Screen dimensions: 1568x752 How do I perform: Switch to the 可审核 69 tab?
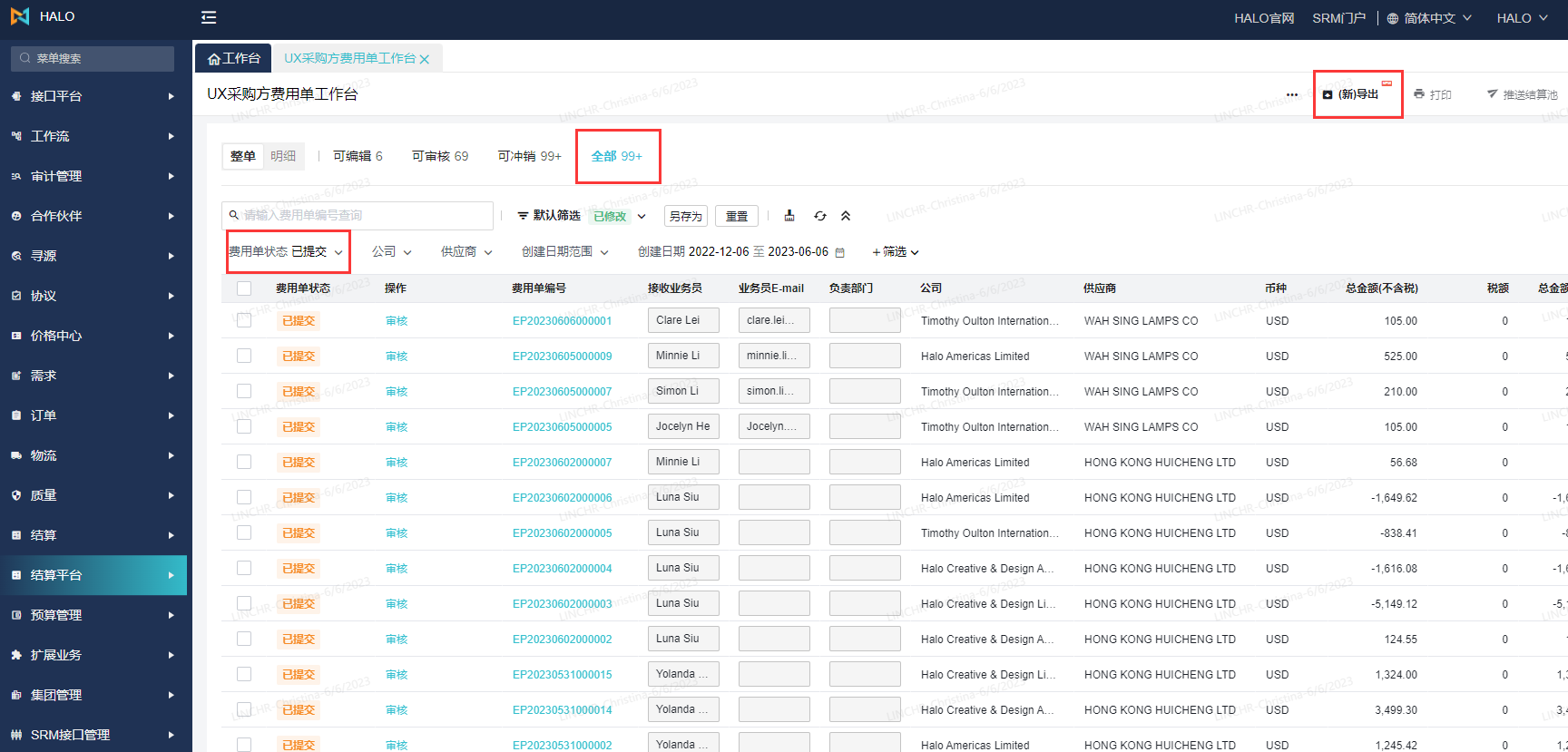(x=440, y=156)
